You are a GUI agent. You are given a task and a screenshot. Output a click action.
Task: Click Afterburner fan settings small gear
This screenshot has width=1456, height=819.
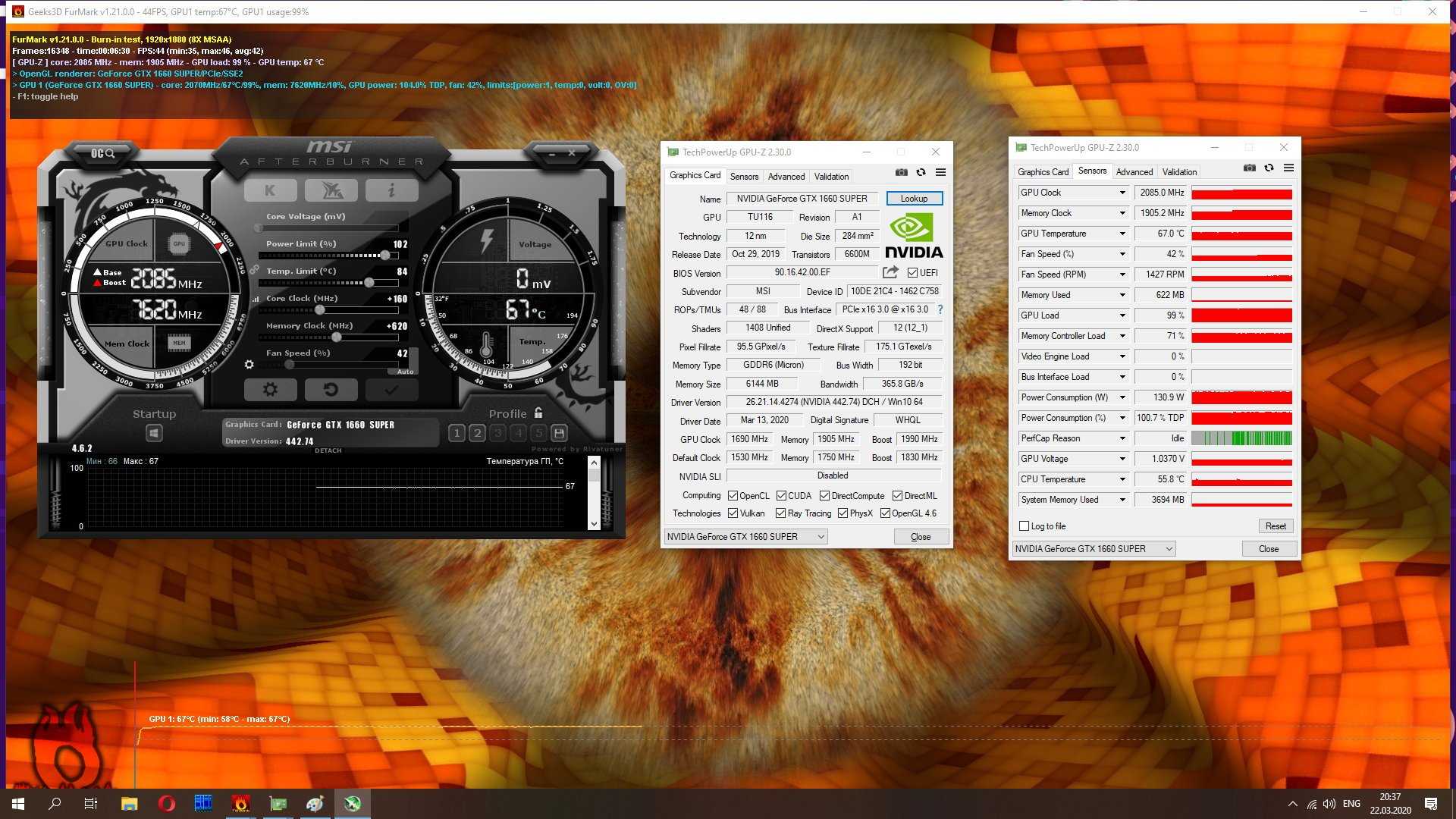pos(249,365)
